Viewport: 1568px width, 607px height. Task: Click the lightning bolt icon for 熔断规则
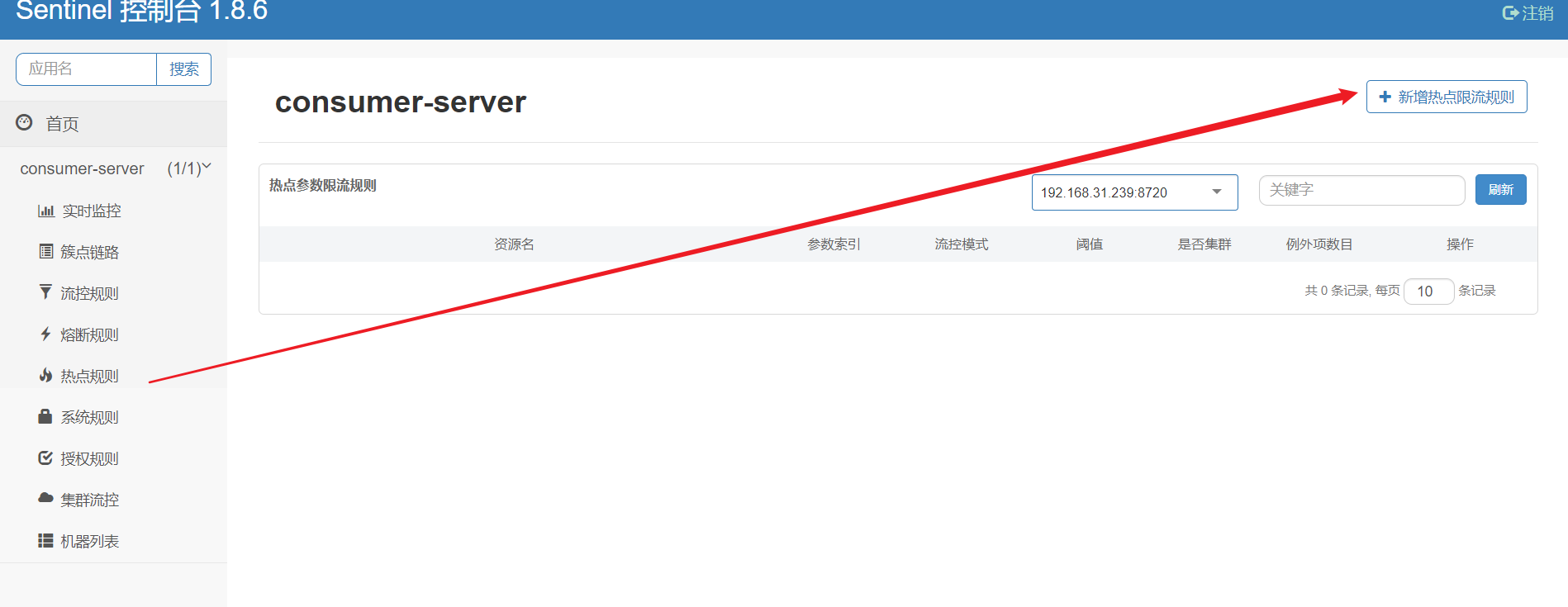click(45, 334)
